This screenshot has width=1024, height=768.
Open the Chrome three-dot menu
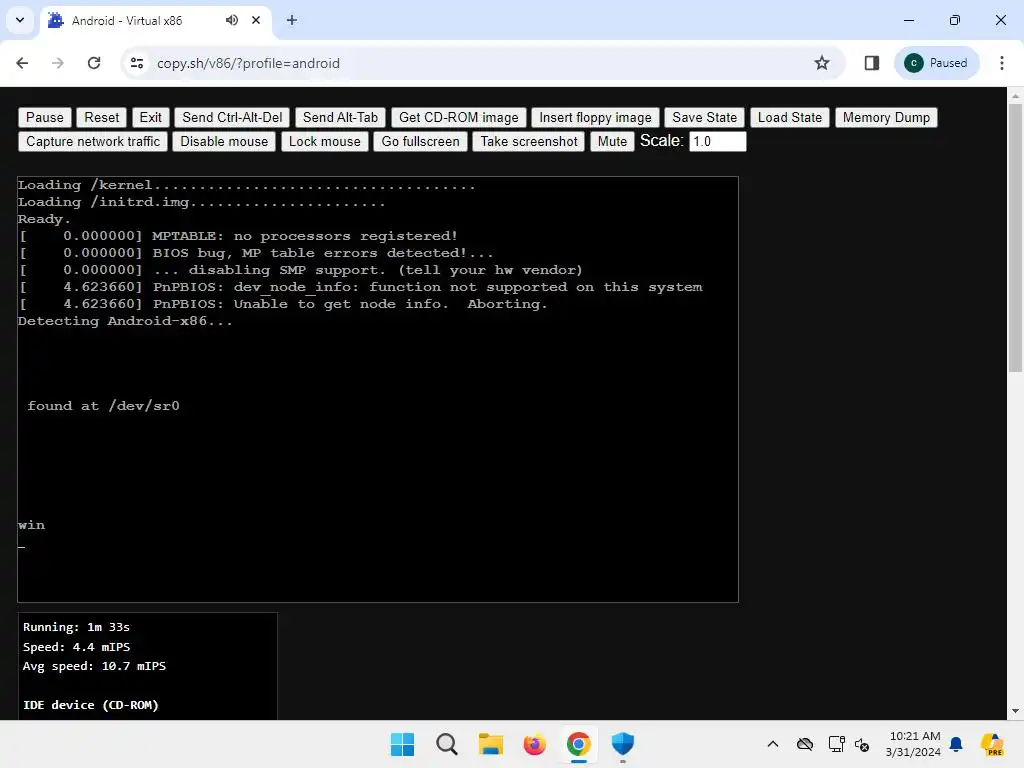coord(1002,63)
